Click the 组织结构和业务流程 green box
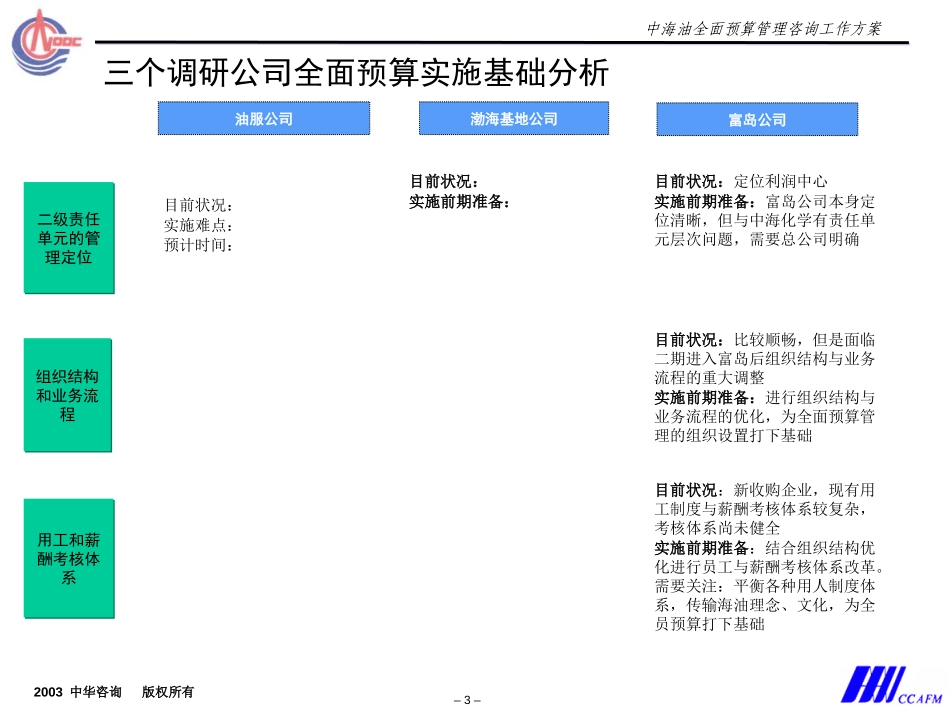This screenshot has height=713, width=950. pos(68,395)
